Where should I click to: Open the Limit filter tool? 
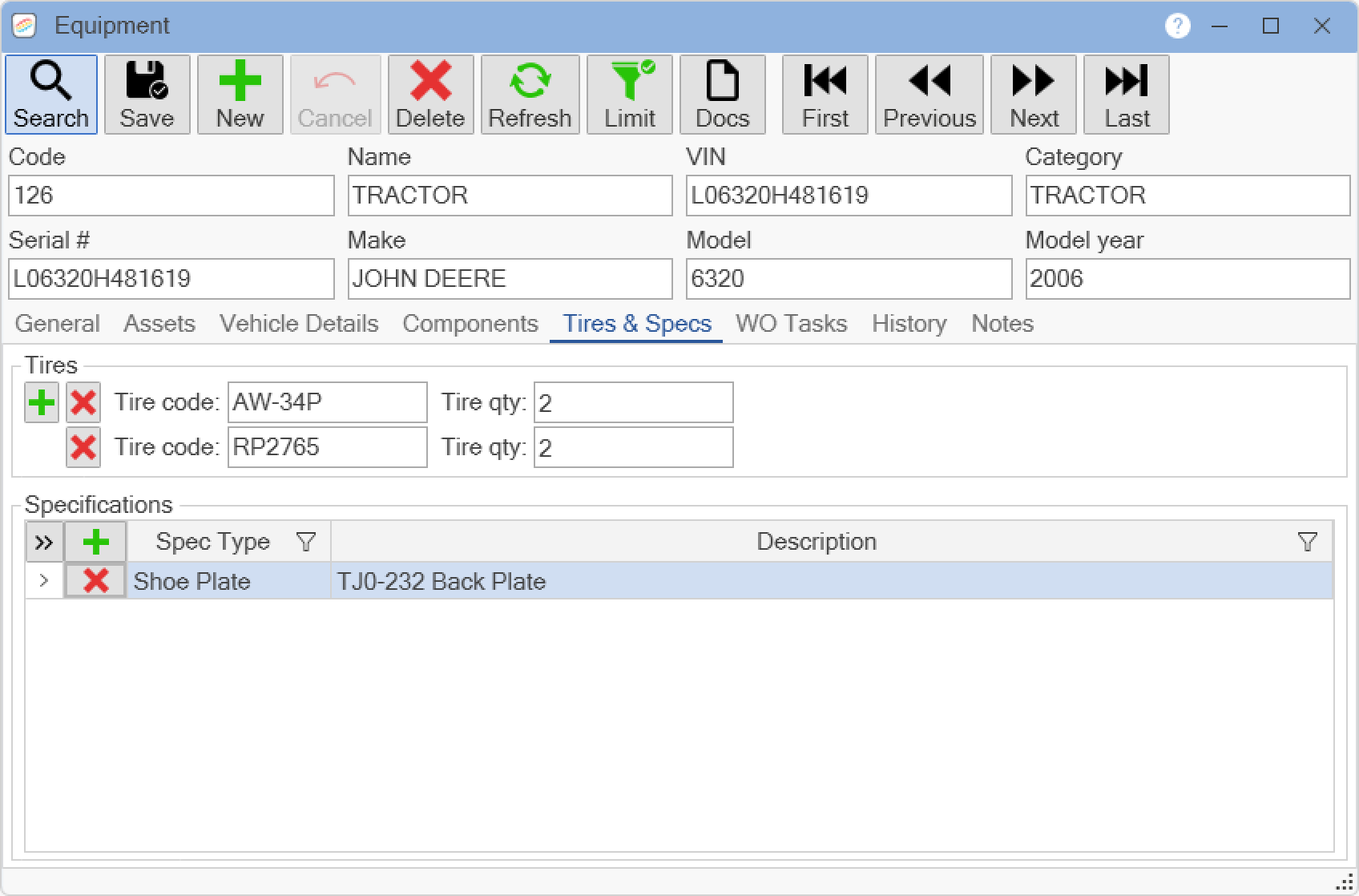point(630,95)
